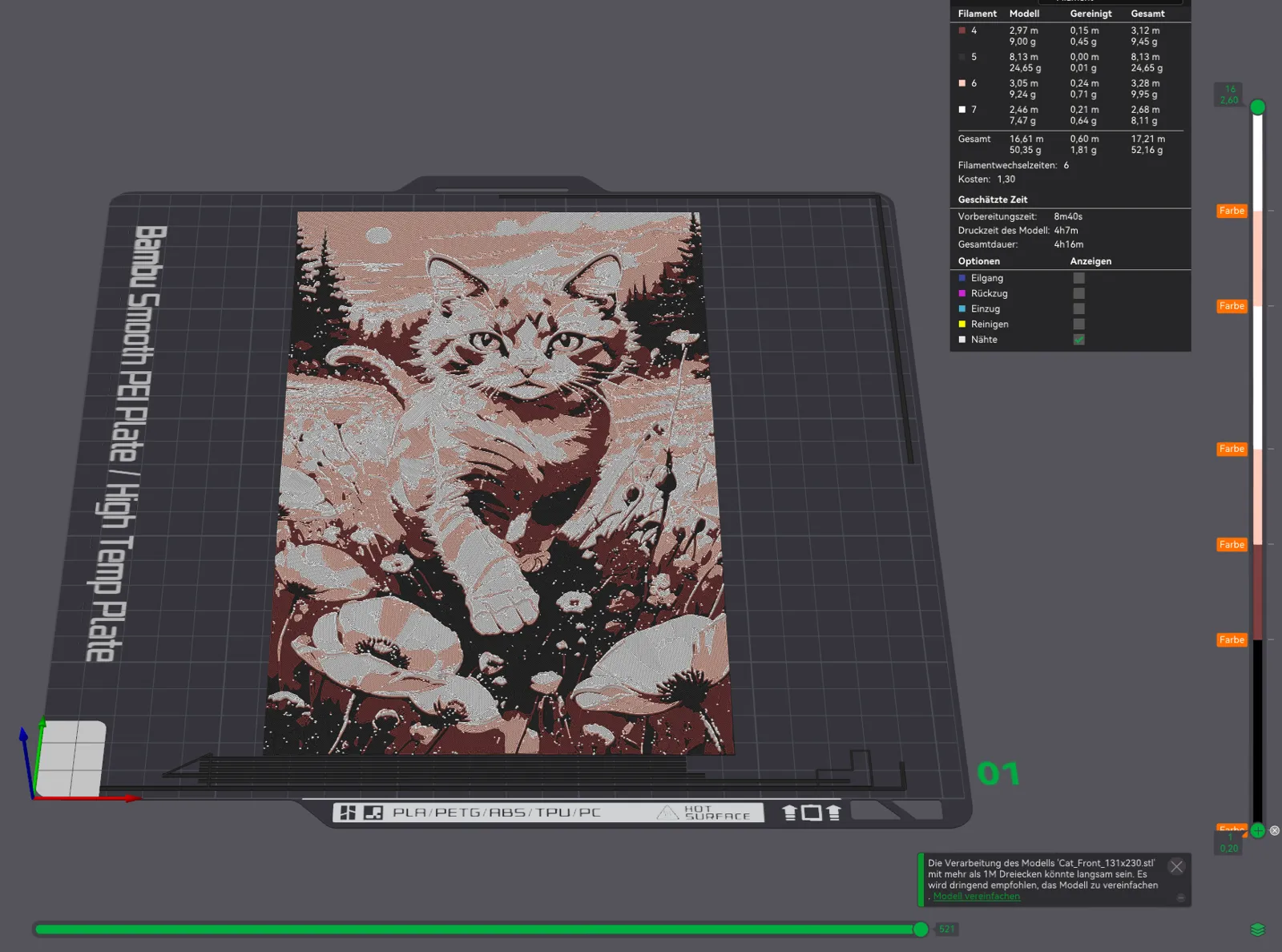Enable the Eilgang display checkbox
Image resolution: width=1282 pixels, height=952 pixels.
pyautogui.click(x=1079, y=278)
